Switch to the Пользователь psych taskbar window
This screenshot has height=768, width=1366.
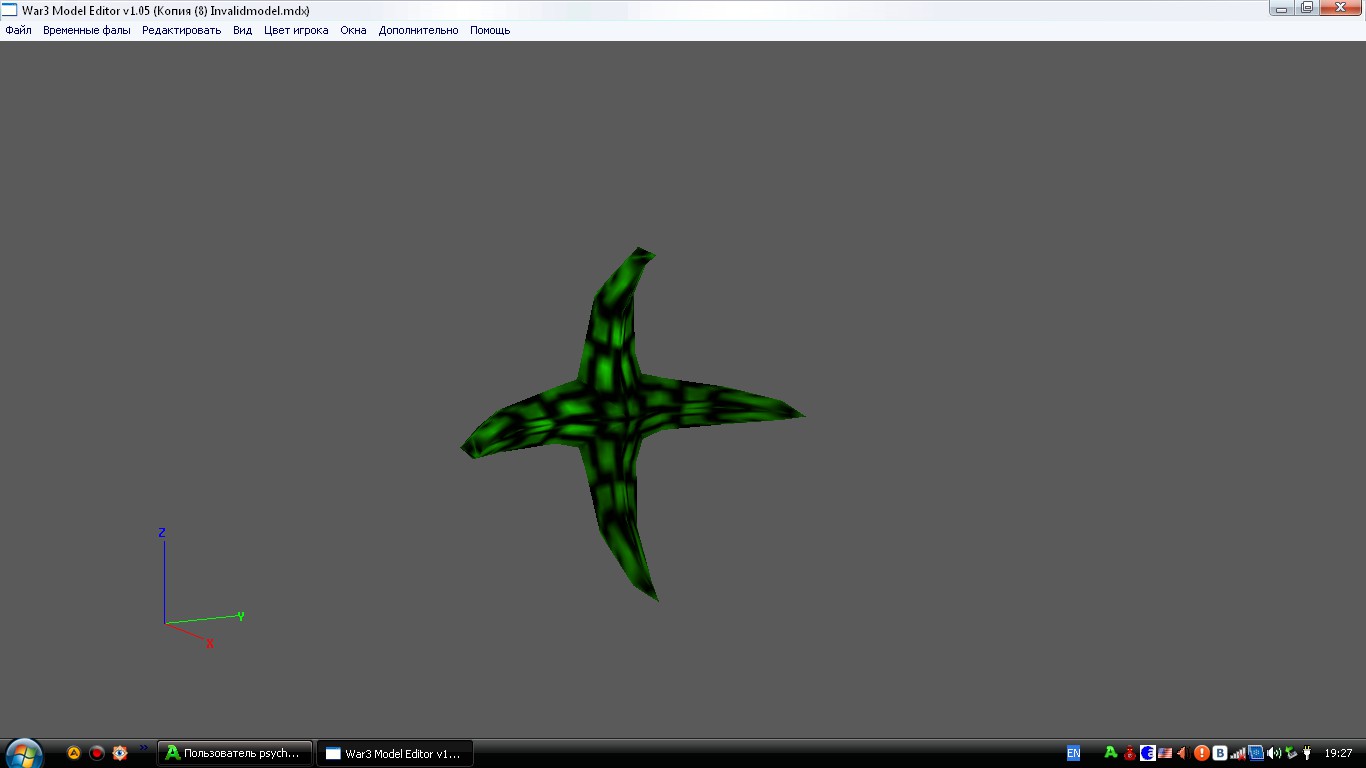(x=235, y=753)
